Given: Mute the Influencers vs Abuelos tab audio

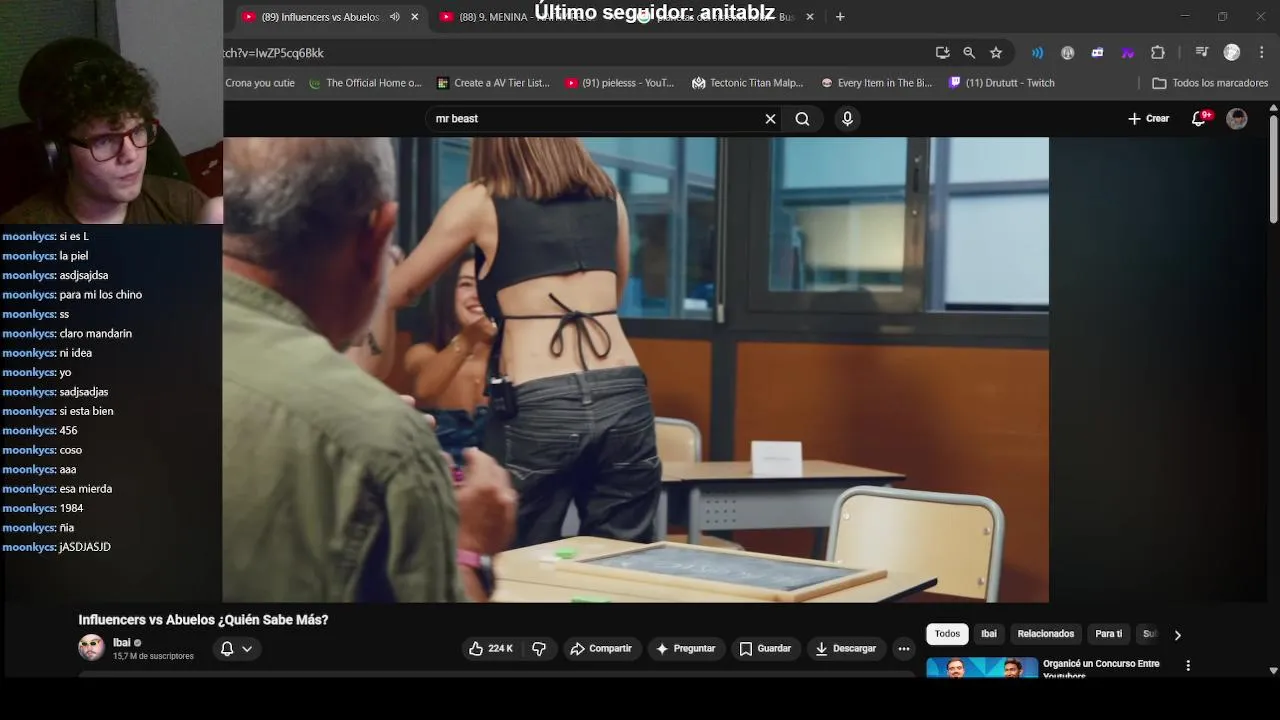Looking at the screenshot, I should point(395,17).
